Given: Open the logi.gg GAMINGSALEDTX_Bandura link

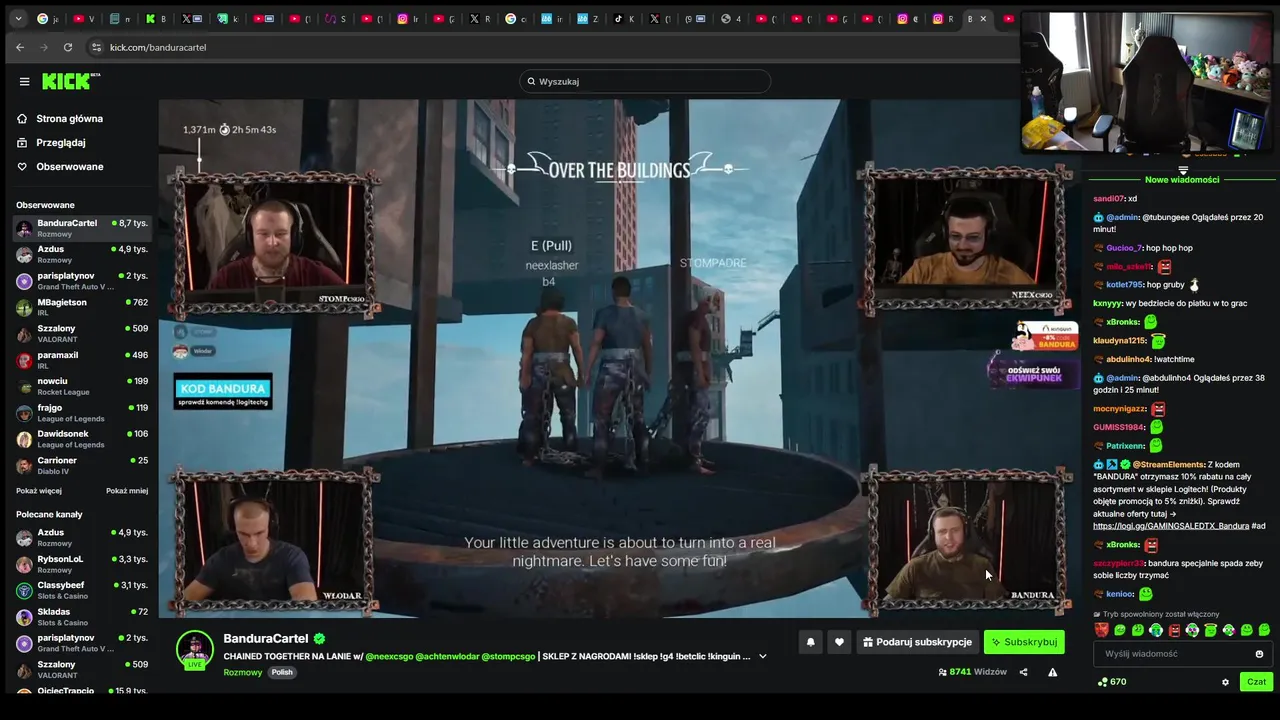Looking at the screenshot, I should pos(1171,526).
